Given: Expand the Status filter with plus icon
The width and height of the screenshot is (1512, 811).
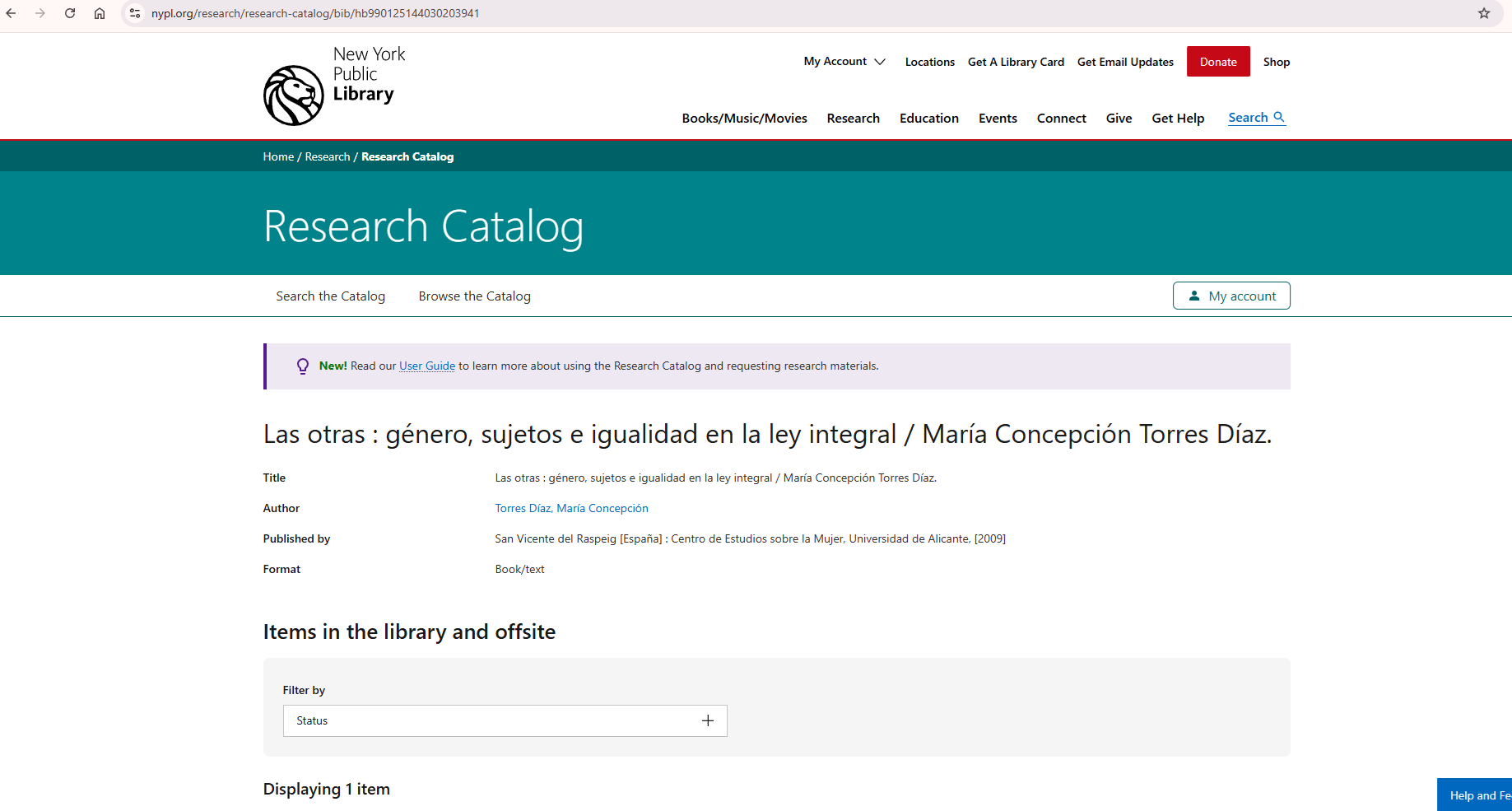Looking at the screenshot, I should click(707, 720).
